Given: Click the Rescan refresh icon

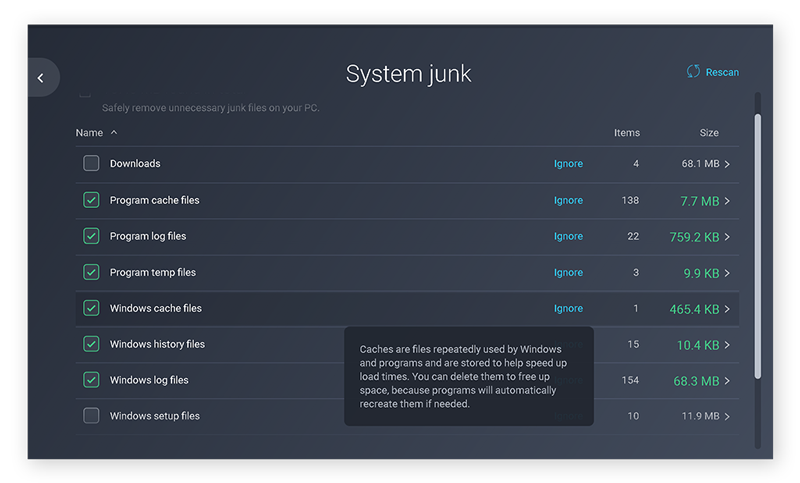Looking at the screenshot, I should coord(693,72).
